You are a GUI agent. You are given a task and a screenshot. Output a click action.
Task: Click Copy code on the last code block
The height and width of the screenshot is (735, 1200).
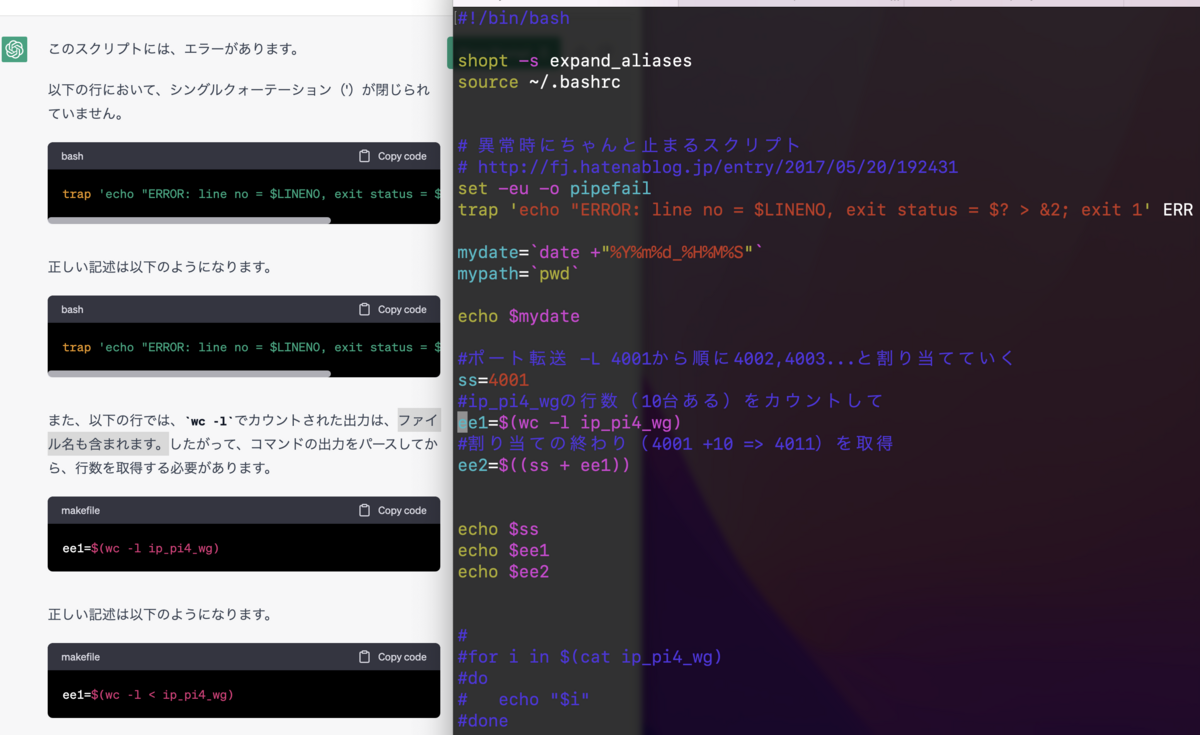pos(400,657)
